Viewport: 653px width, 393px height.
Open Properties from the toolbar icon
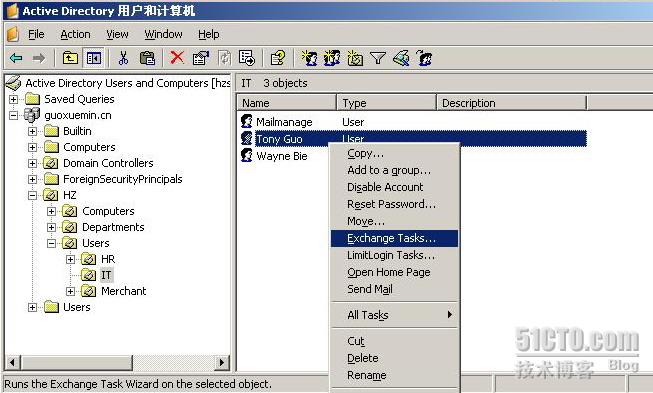tap(201, 58)
